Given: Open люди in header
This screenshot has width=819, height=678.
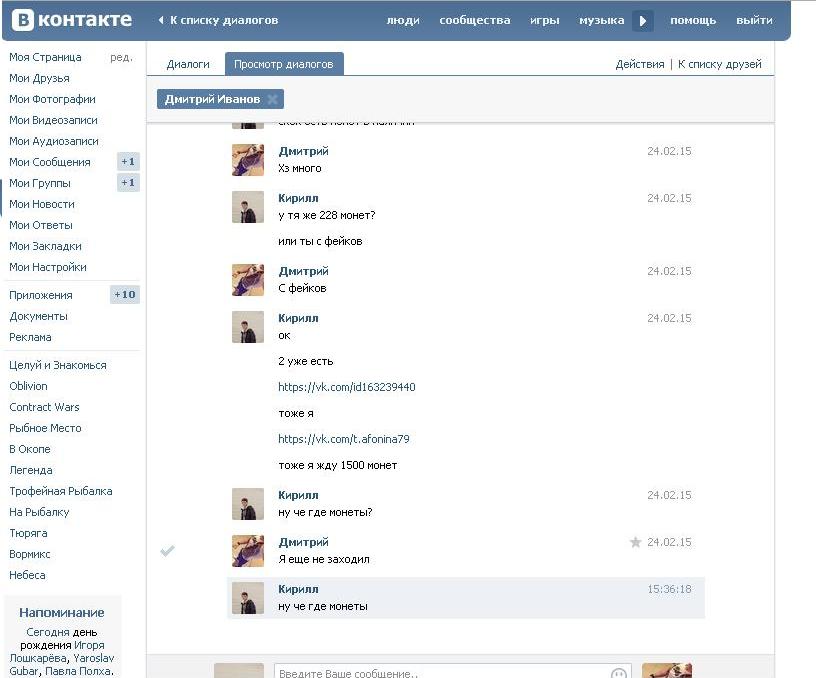Looking at the screenshot, I should [x=403, y=20].
